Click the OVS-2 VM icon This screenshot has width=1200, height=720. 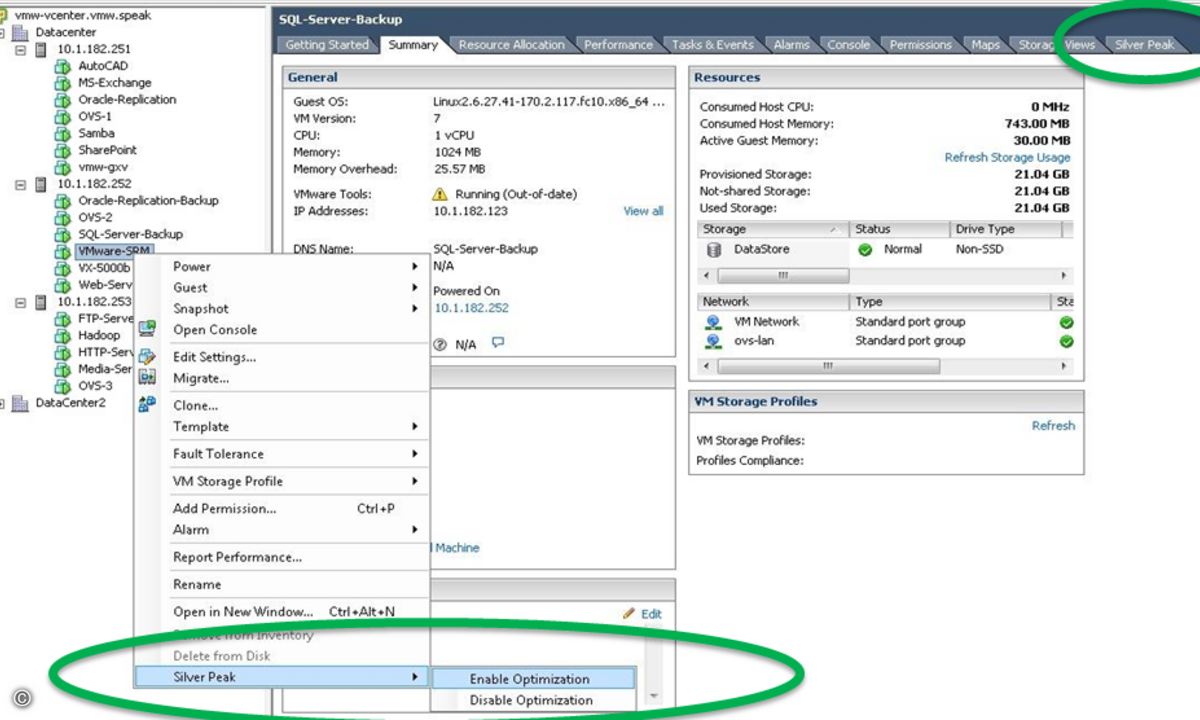[63, 218]
